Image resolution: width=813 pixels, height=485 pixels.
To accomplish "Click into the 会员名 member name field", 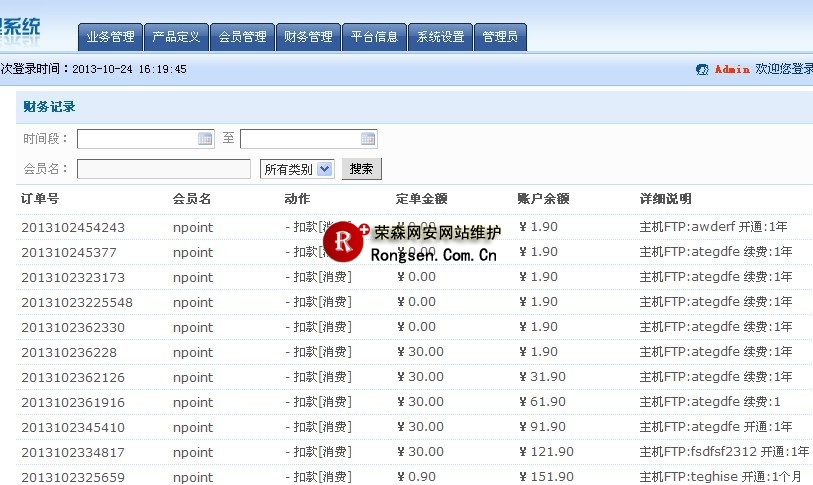I will tap(164, 169).
